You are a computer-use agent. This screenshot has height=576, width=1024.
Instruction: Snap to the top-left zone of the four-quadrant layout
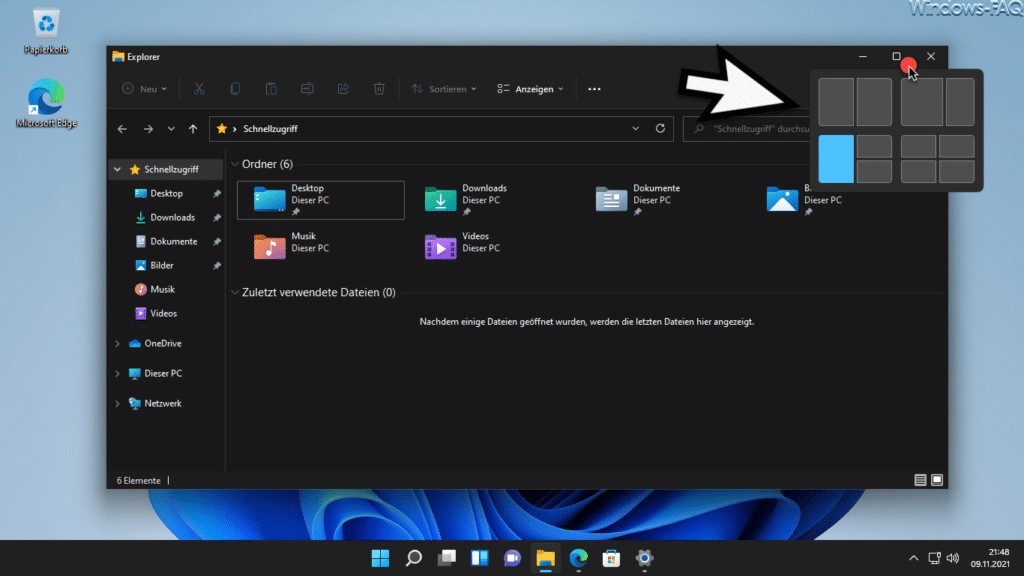click(918, 146)
